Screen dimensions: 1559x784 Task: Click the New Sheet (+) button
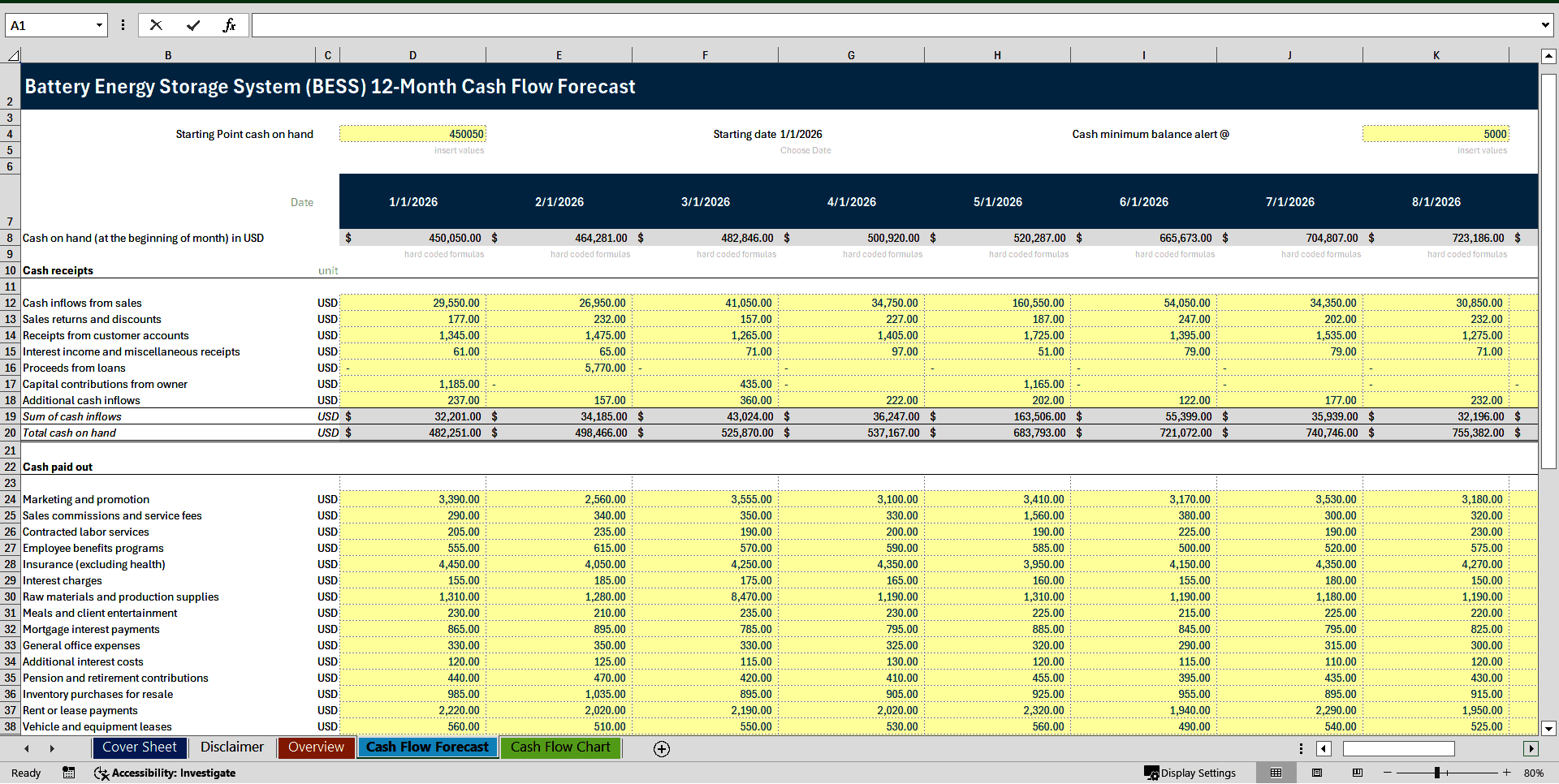coord(662,749)
